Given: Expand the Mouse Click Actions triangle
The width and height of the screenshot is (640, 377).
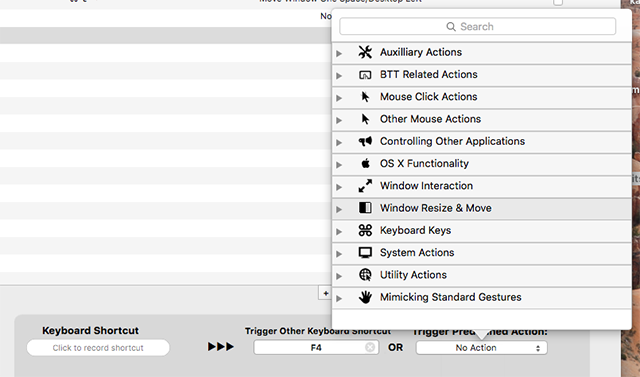Looking at the screenshot, I should click(x=339, y=98).
